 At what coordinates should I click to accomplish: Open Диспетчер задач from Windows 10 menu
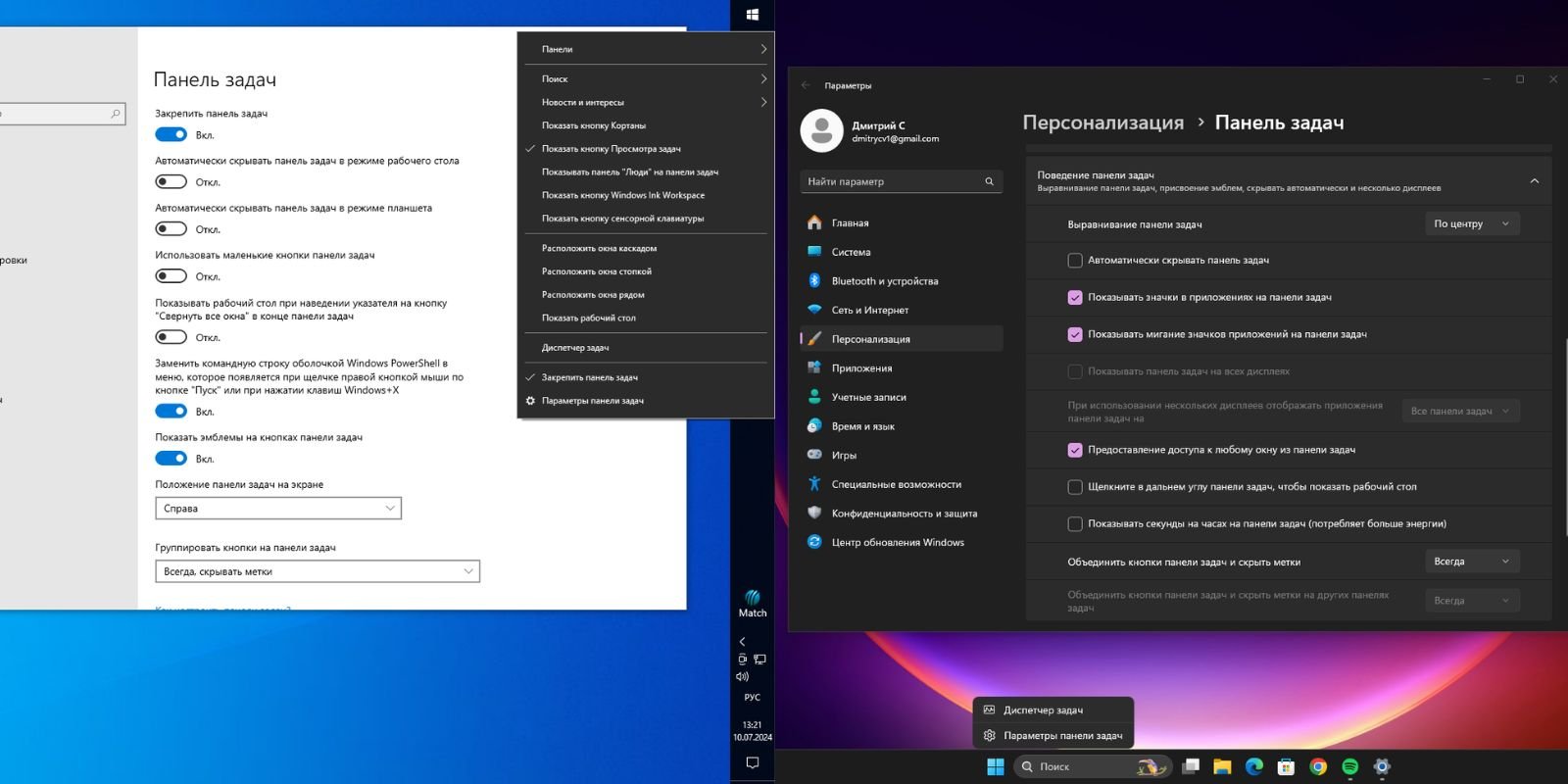click(646, 348)
